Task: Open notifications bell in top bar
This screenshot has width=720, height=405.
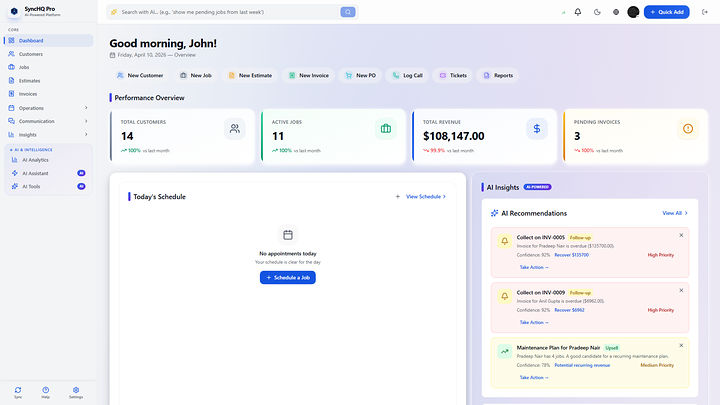Action: coord(578,12)
